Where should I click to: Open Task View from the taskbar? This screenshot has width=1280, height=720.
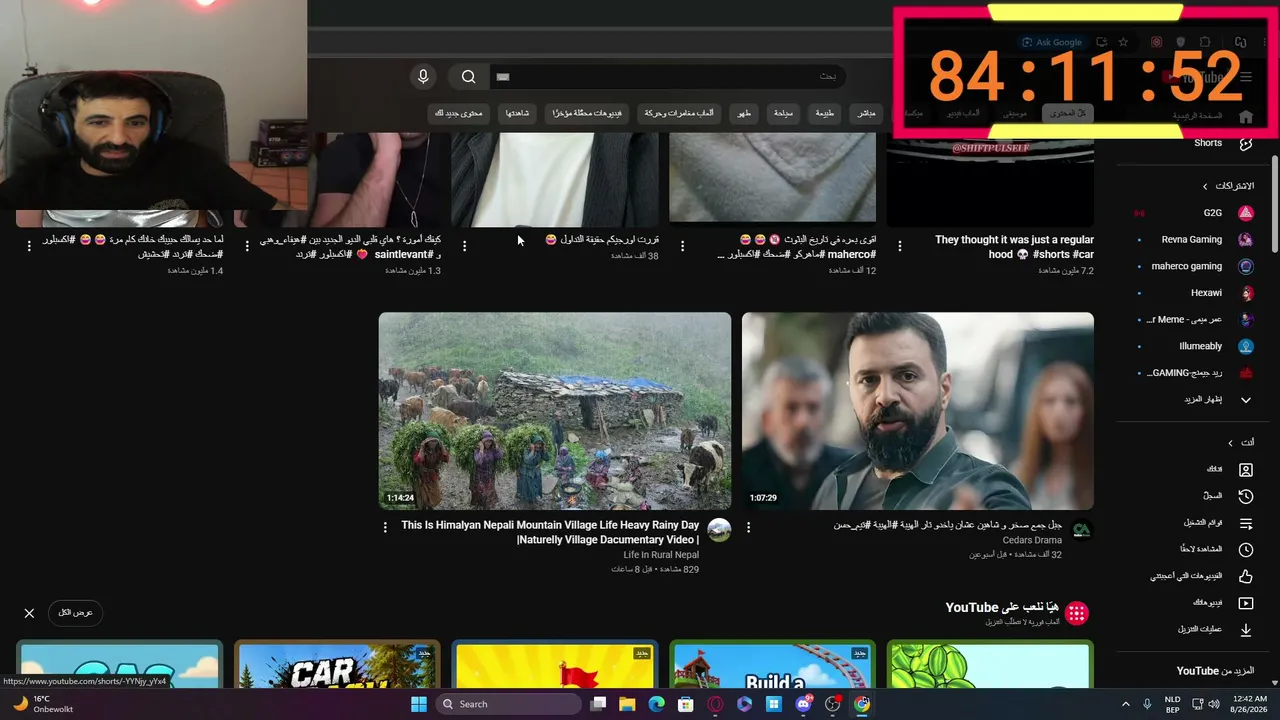597,704
